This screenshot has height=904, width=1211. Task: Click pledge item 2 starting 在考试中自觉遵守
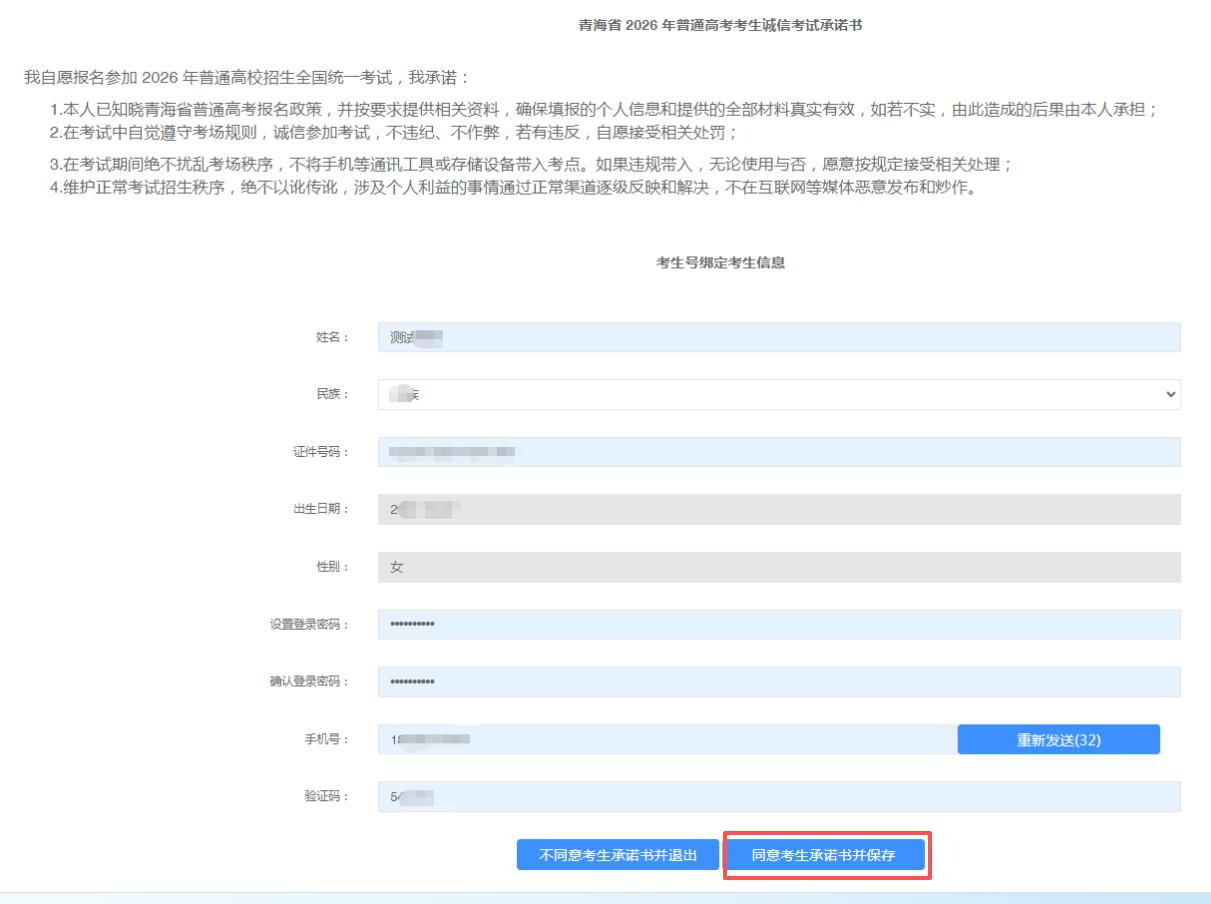395,133
